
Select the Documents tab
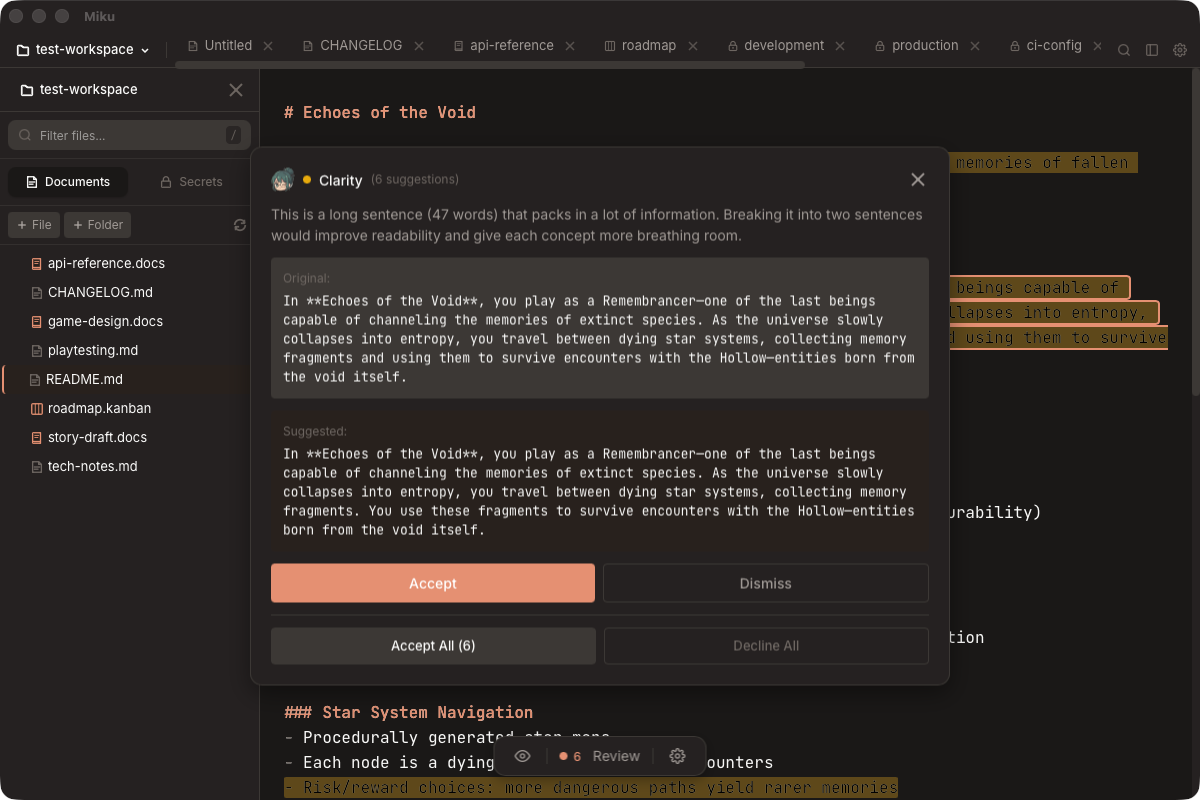pyautogui.click(x=68, y=182)
